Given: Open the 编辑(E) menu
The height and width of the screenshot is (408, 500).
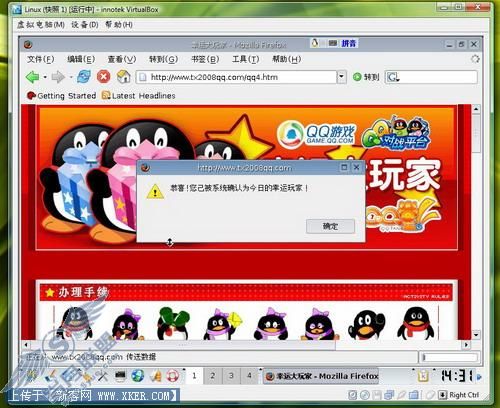Looking at the screenshot, I should click(x=81, y=59).
